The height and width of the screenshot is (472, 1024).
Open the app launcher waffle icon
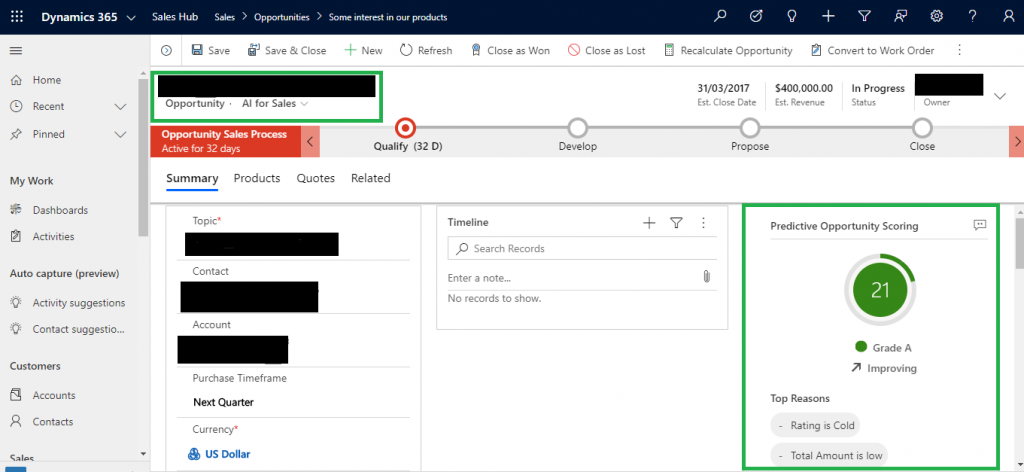click(x=17, y=17)
